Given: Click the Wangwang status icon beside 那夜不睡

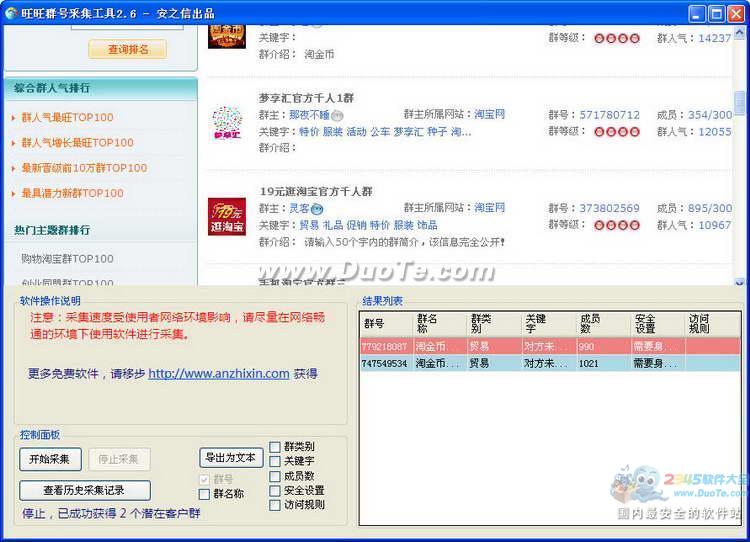Looking at the screenshot, I should (337, 115).
